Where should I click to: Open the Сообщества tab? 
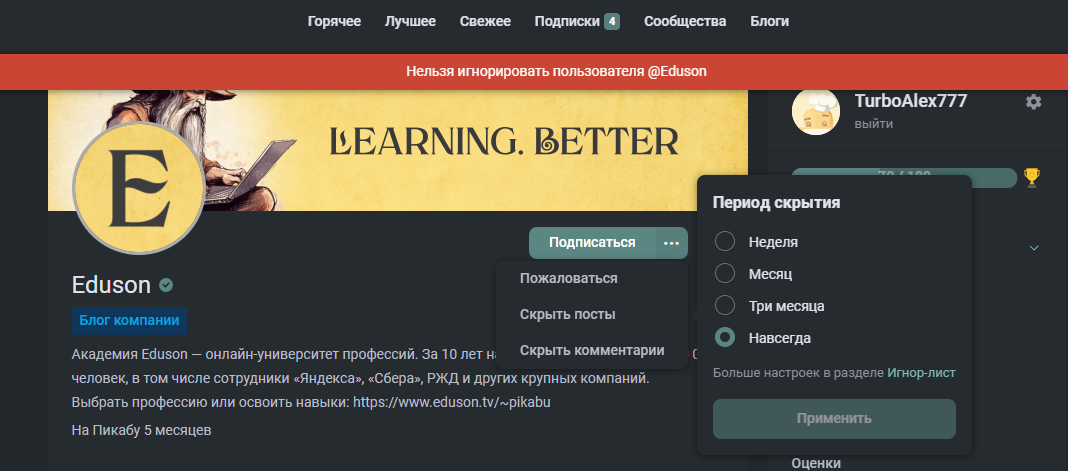click(685, 21)
